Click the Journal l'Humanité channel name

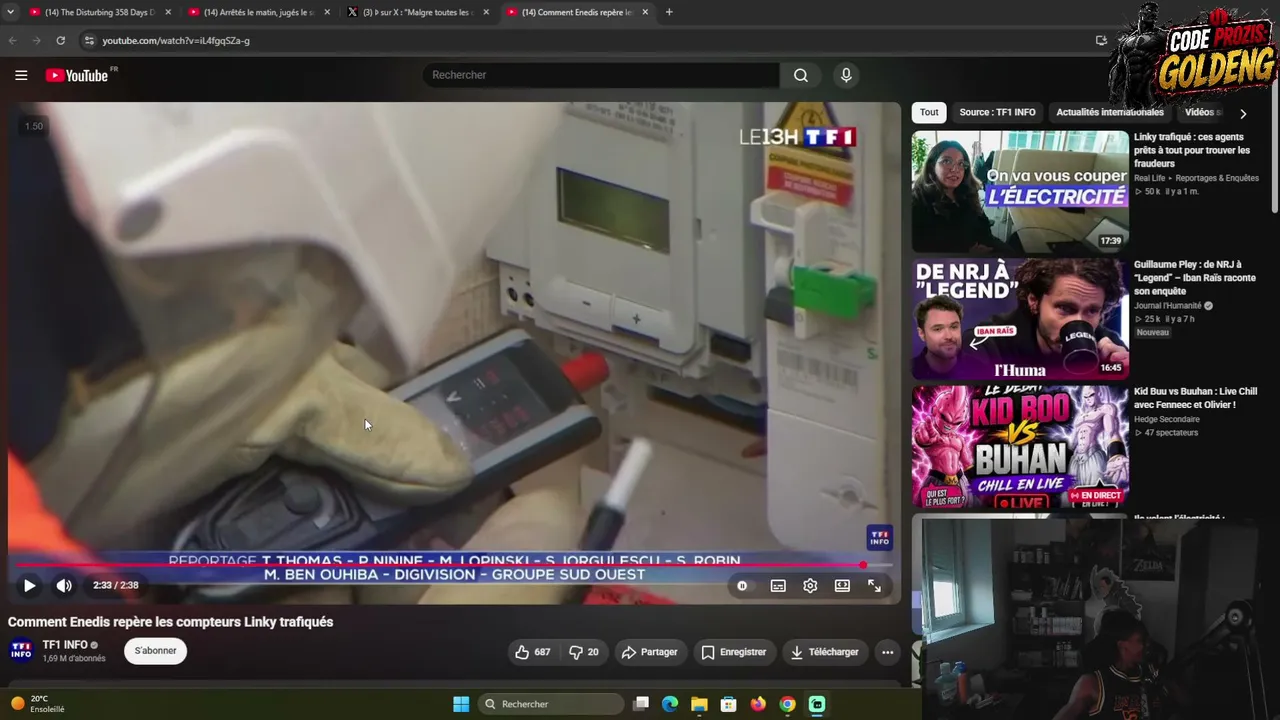1169,306
